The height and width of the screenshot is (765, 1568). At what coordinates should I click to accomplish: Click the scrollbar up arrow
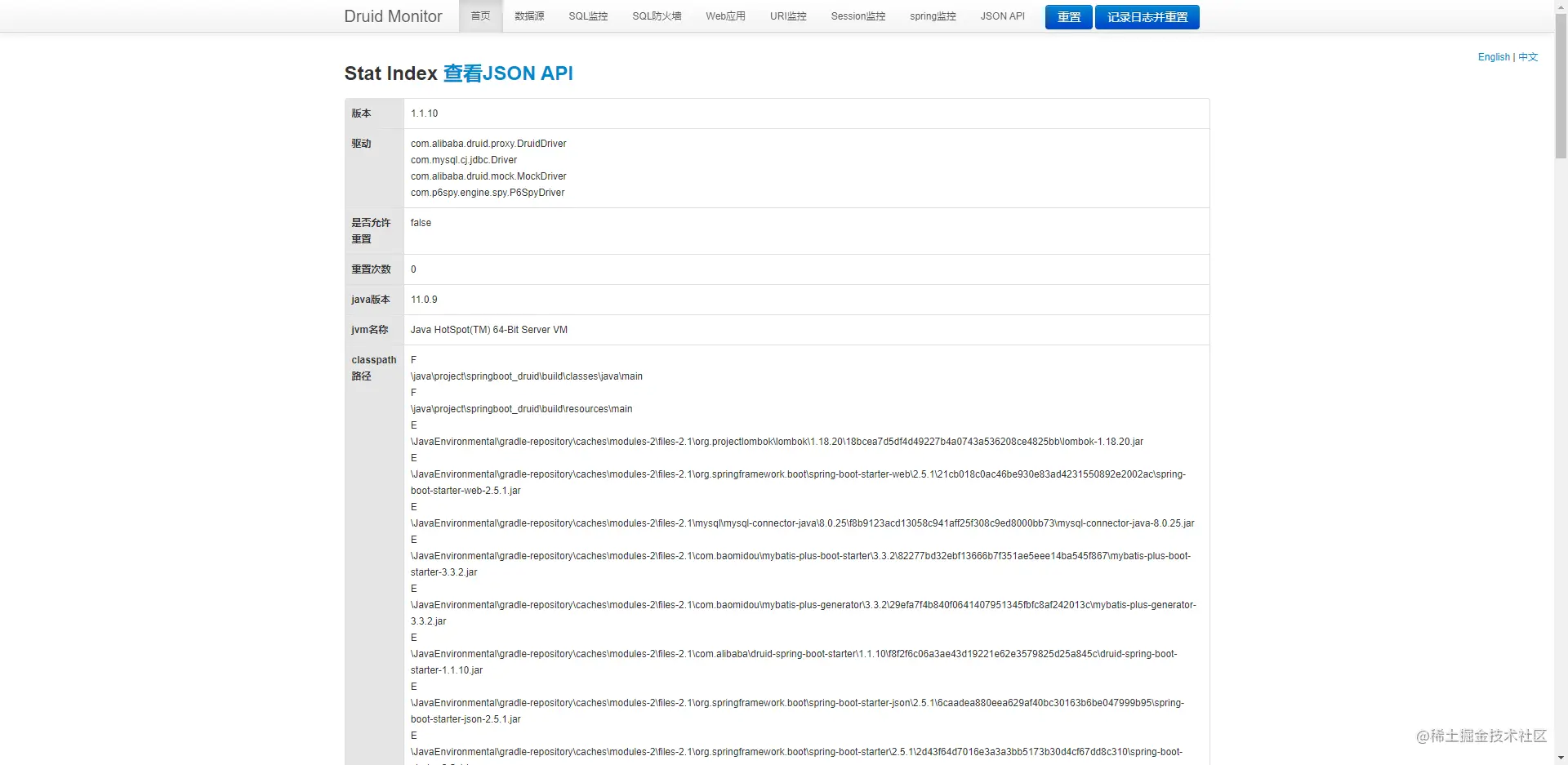pos(1561,7)
